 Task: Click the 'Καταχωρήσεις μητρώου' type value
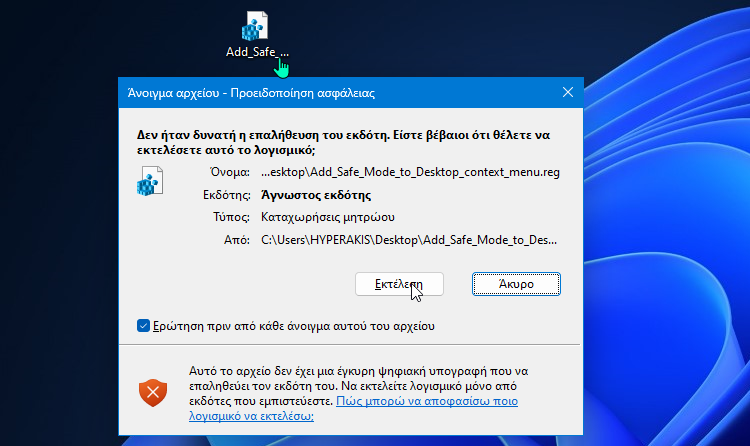pyautogui.click(x=328, y=217)
